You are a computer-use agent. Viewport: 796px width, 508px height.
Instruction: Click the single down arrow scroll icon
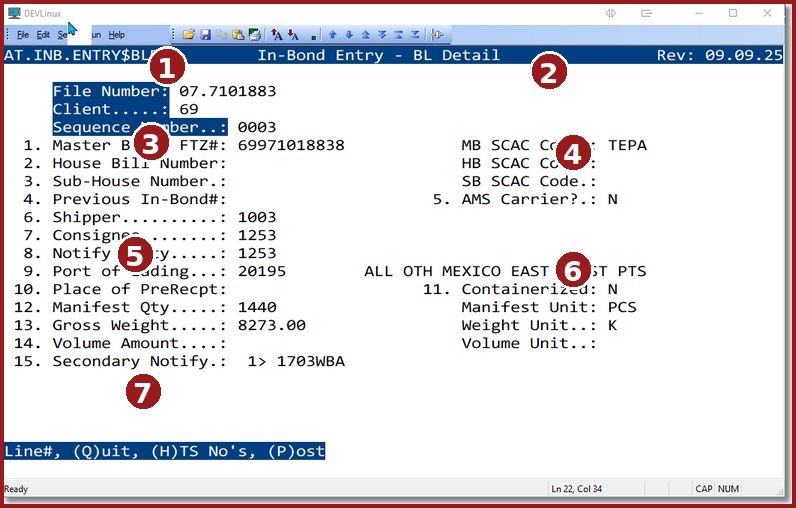tap(347, 34)
